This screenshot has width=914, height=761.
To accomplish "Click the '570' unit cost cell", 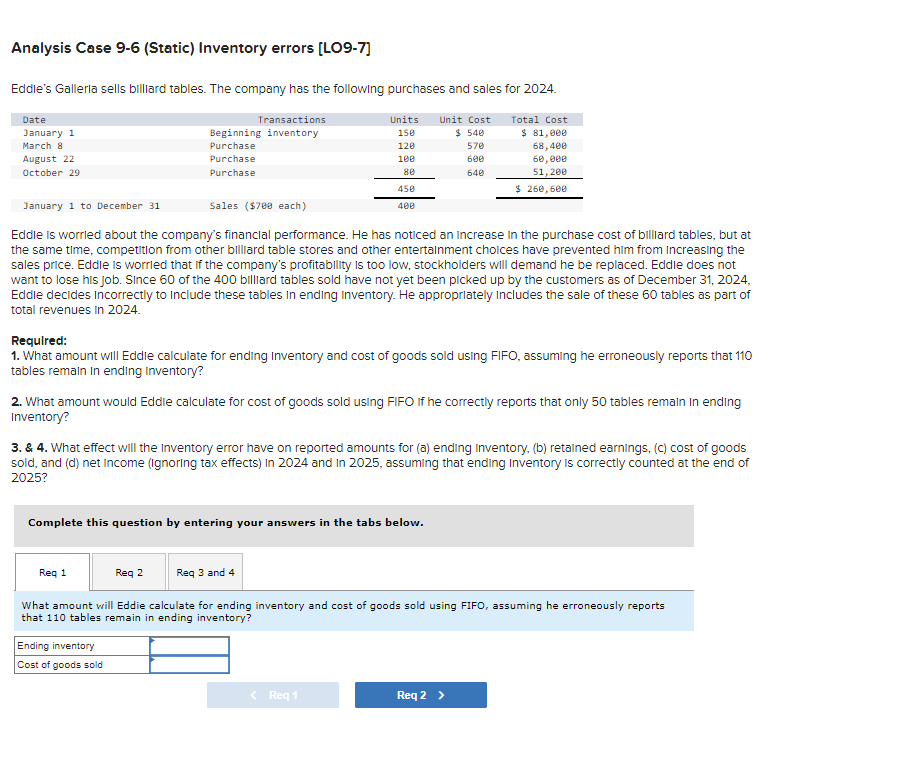I will pyautogui.click(x=475, y=146).
